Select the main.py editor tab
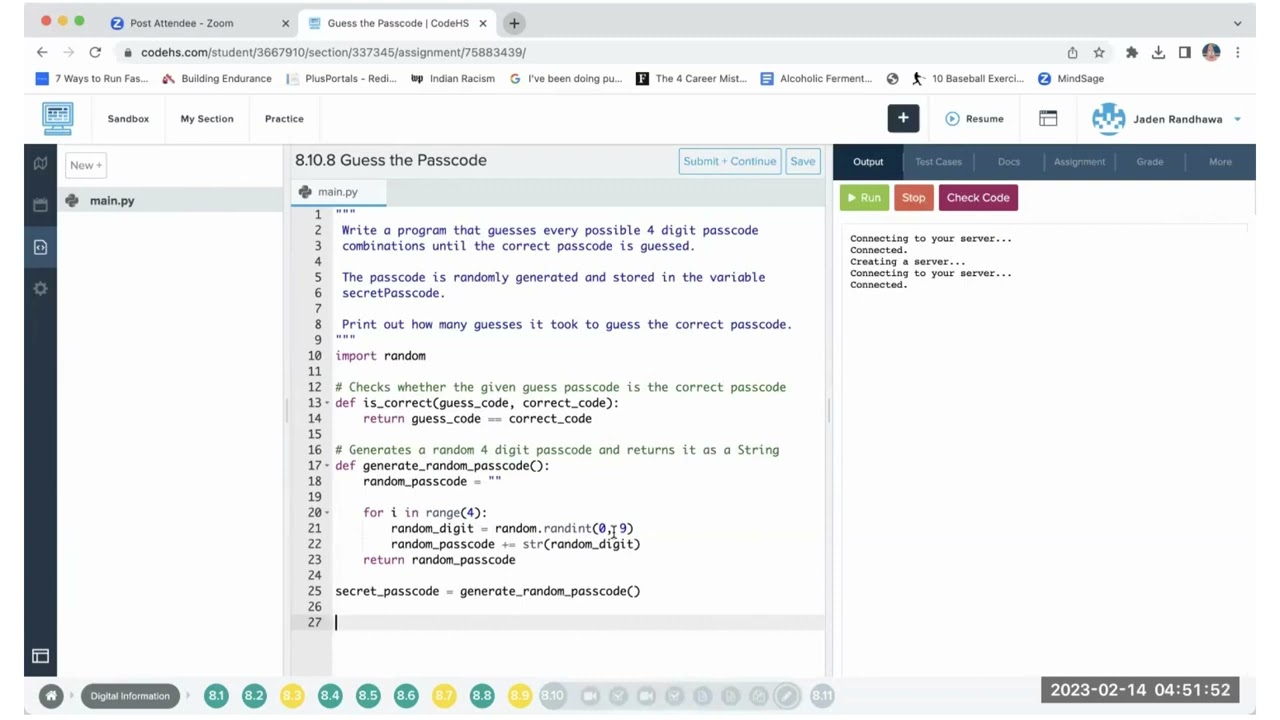 point(338,192)
